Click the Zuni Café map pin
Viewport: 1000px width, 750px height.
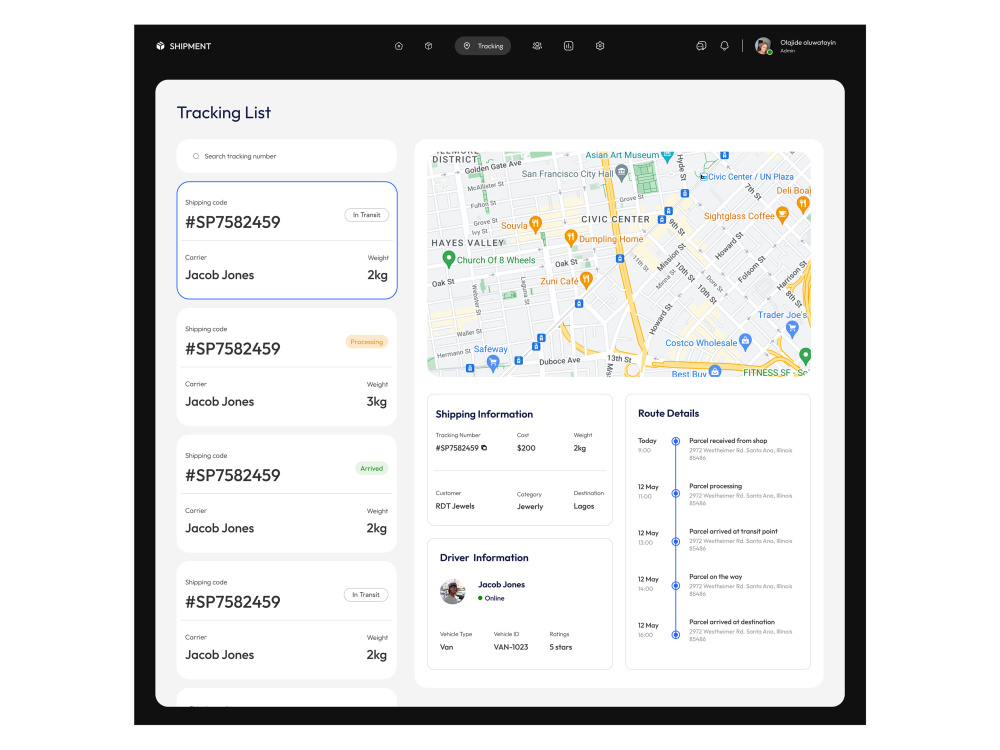586,279
